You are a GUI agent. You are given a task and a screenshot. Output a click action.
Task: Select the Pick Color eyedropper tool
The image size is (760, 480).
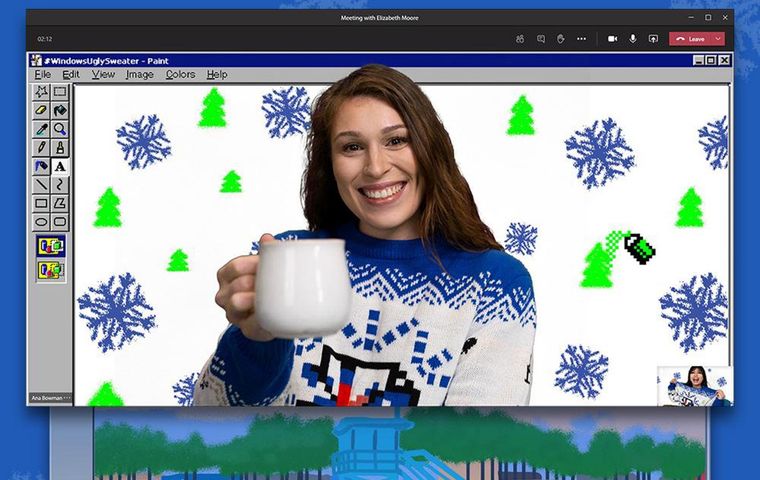pyautogui.click(x=41, y=129)
